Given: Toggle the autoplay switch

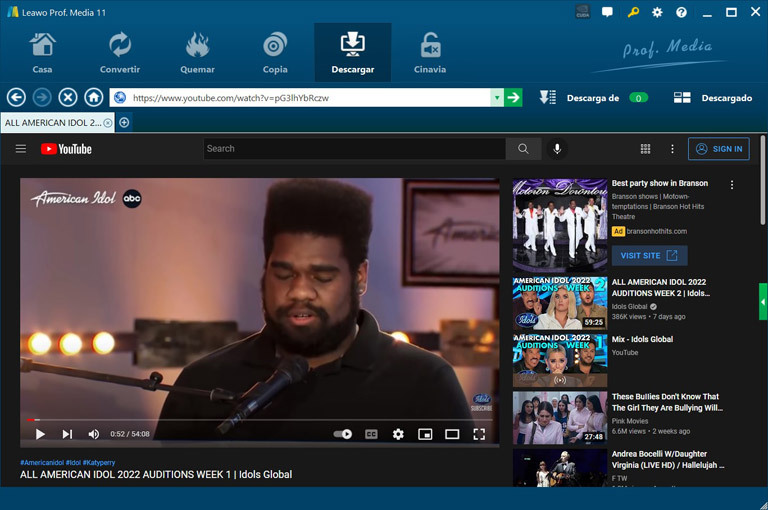Looking at the screenshot, I should [342, 434].
